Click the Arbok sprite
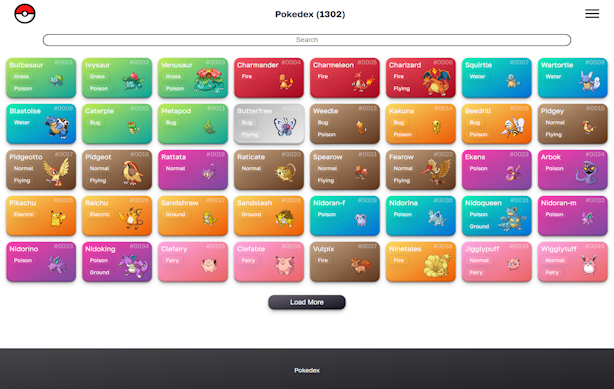Image resolution: width=614 pixels, height=389 pixels. tap(587, 172)
